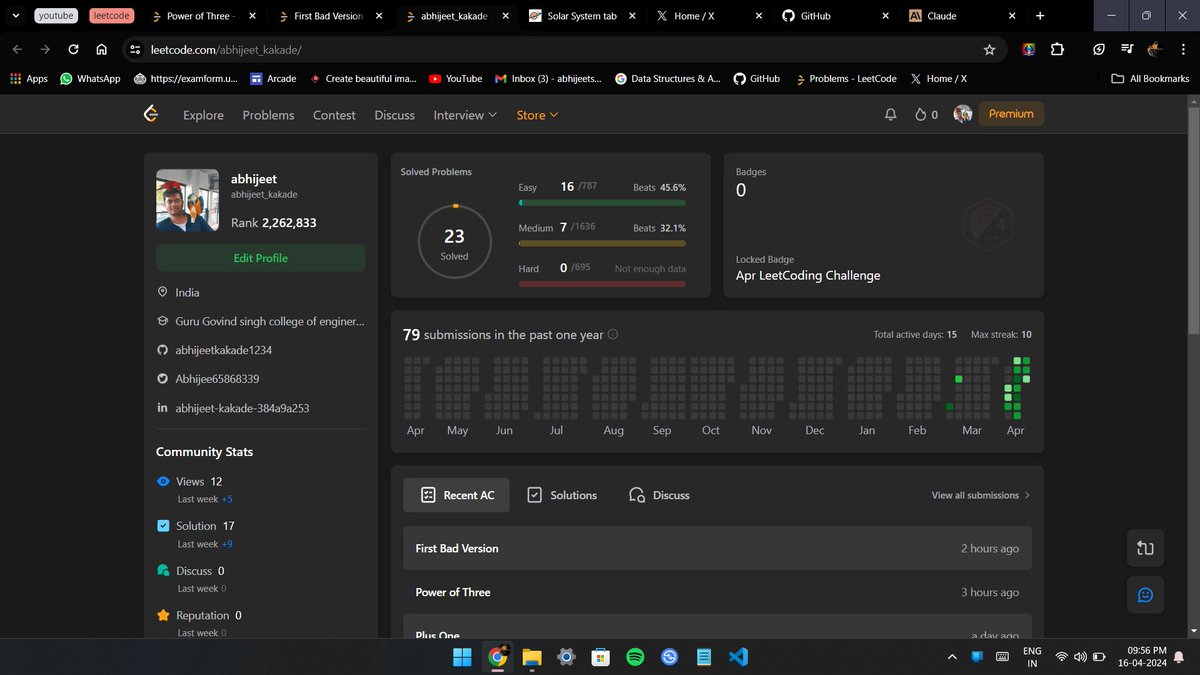
Task: Go back to the previous page
Action: click(18, 49)
